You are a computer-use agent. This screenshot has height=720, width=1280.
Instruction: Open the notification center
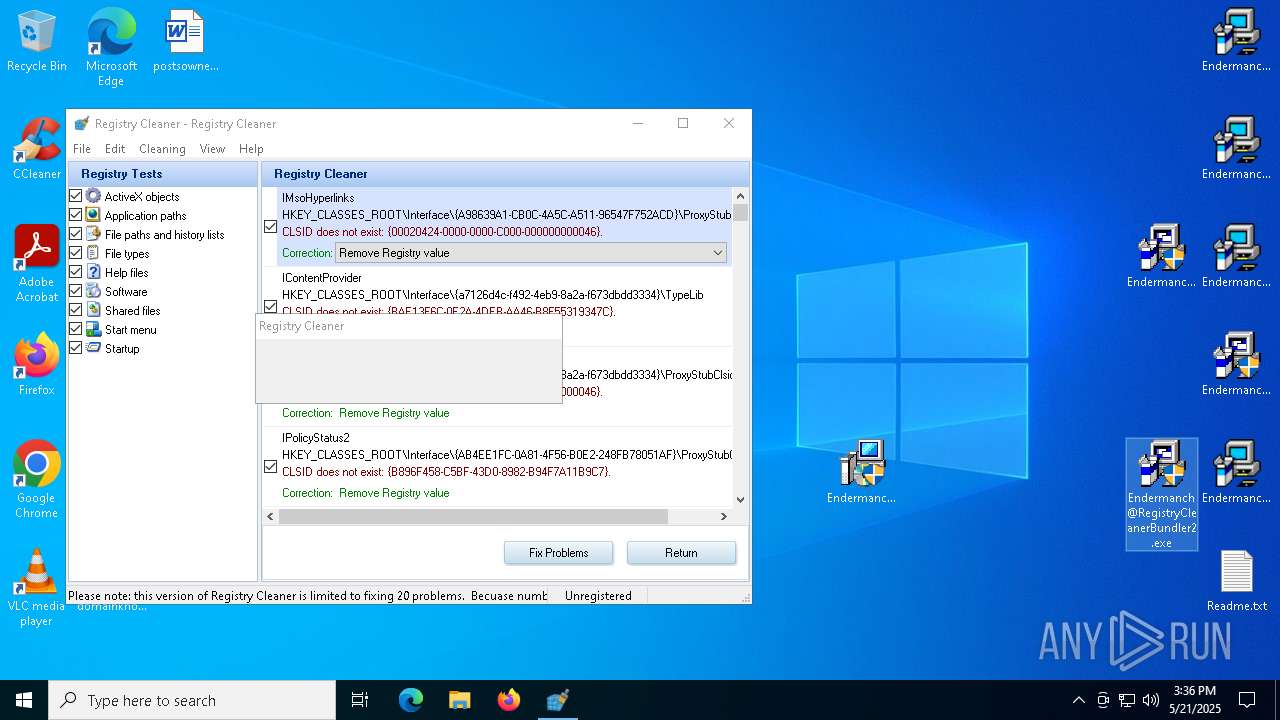pyautogui.click(x=1247, y=700)
